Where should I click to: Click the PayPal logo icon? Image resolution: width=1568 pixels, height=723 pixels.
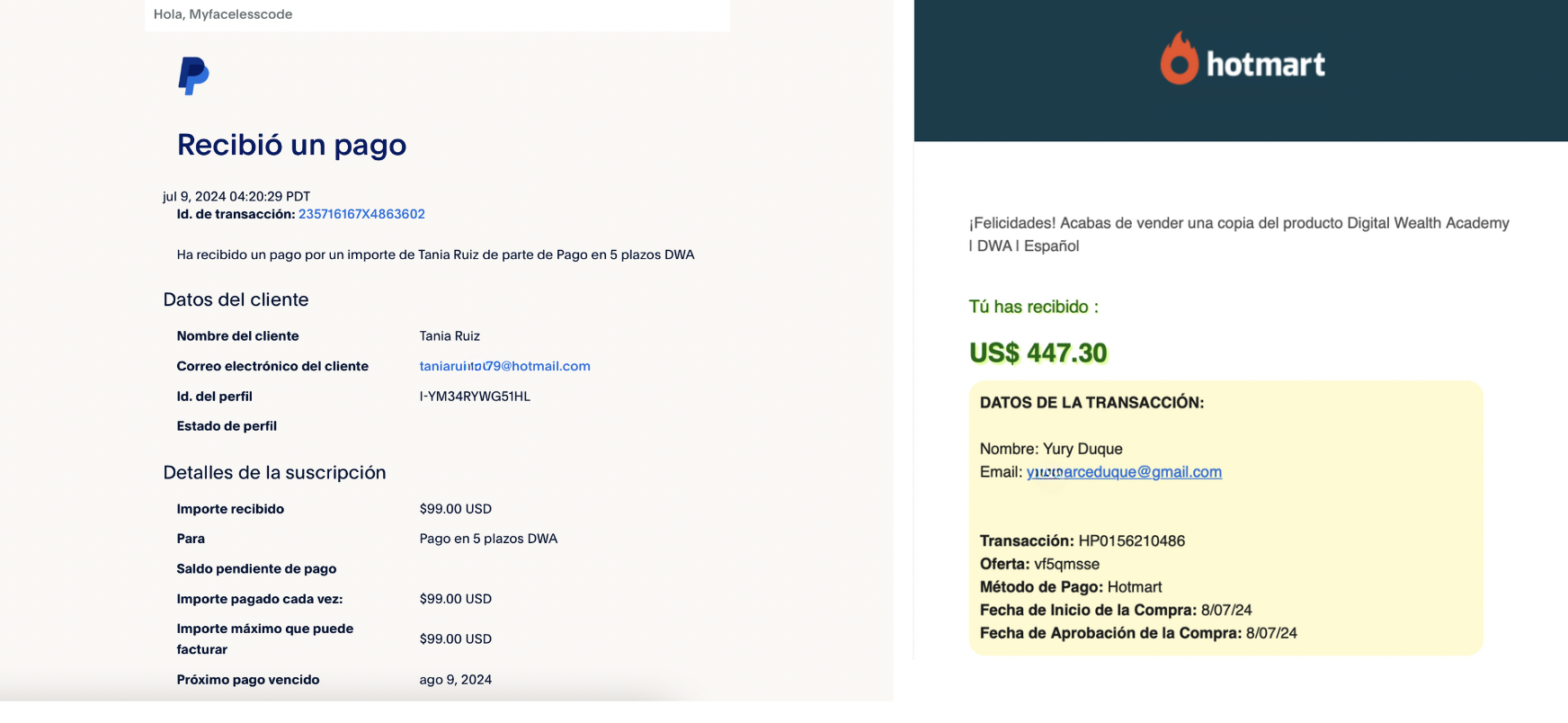click(x=193, y=76)
